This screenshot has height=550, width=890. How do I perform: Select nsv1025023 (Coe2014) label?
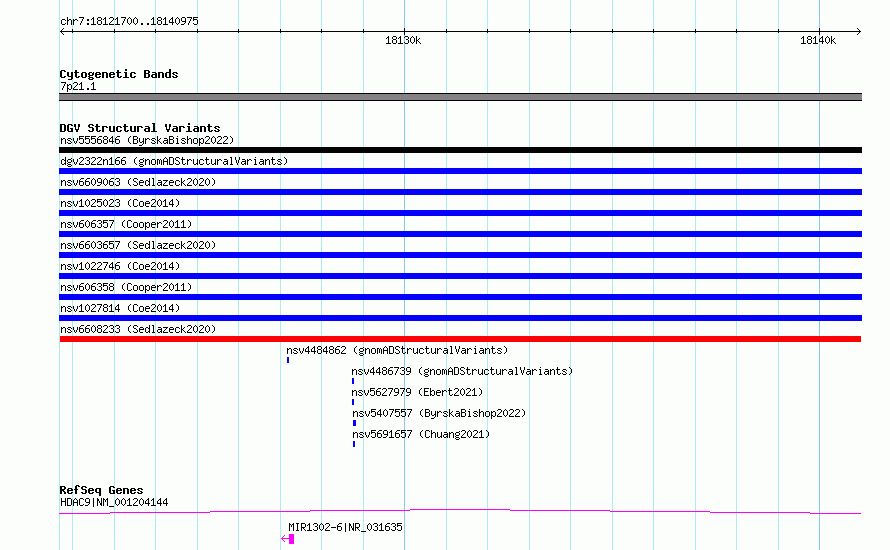tap(120, 203)
